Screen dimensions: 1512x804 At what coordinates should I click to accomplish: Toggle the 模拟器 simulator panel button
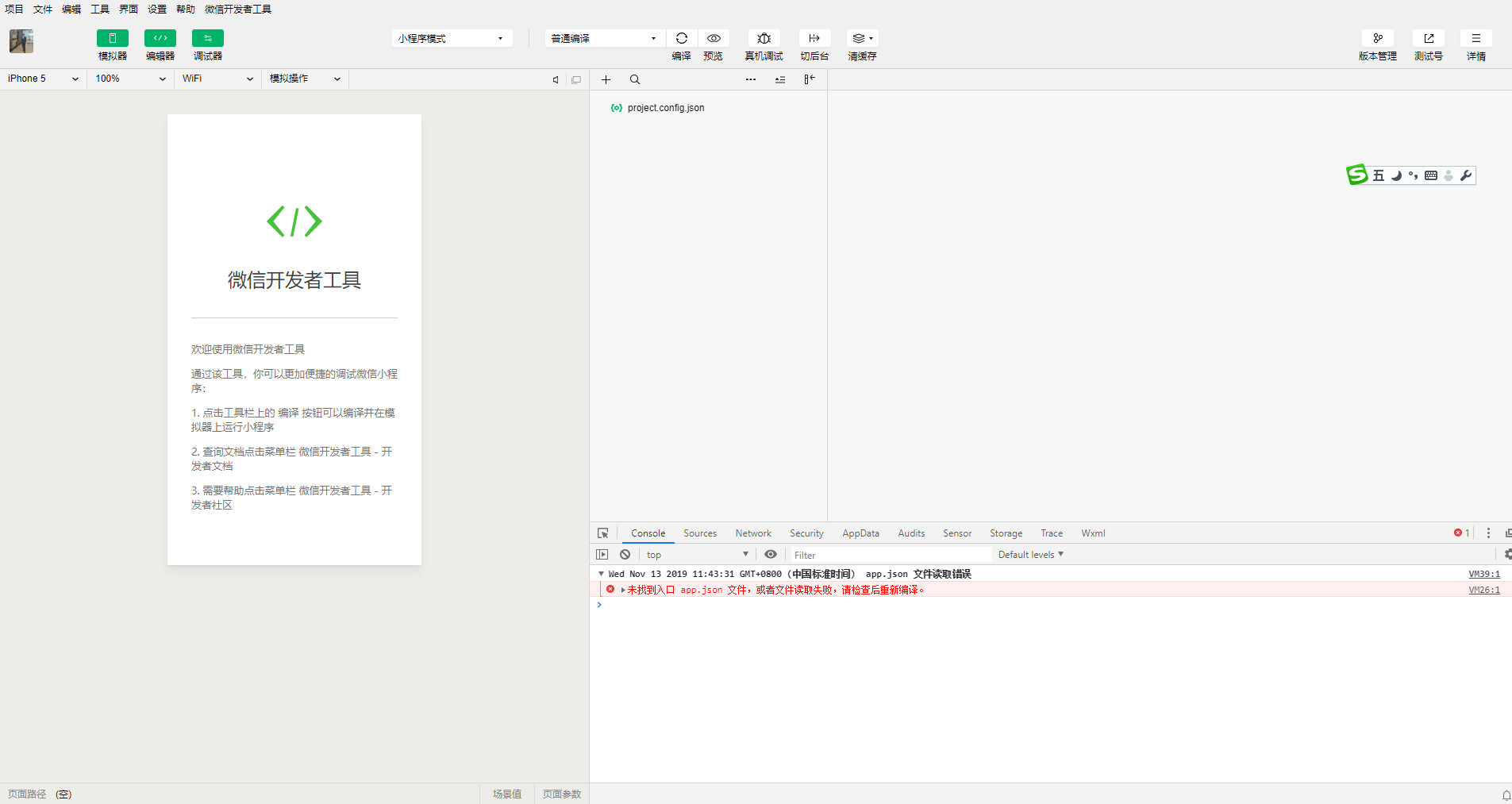click(x=112, y=38)
